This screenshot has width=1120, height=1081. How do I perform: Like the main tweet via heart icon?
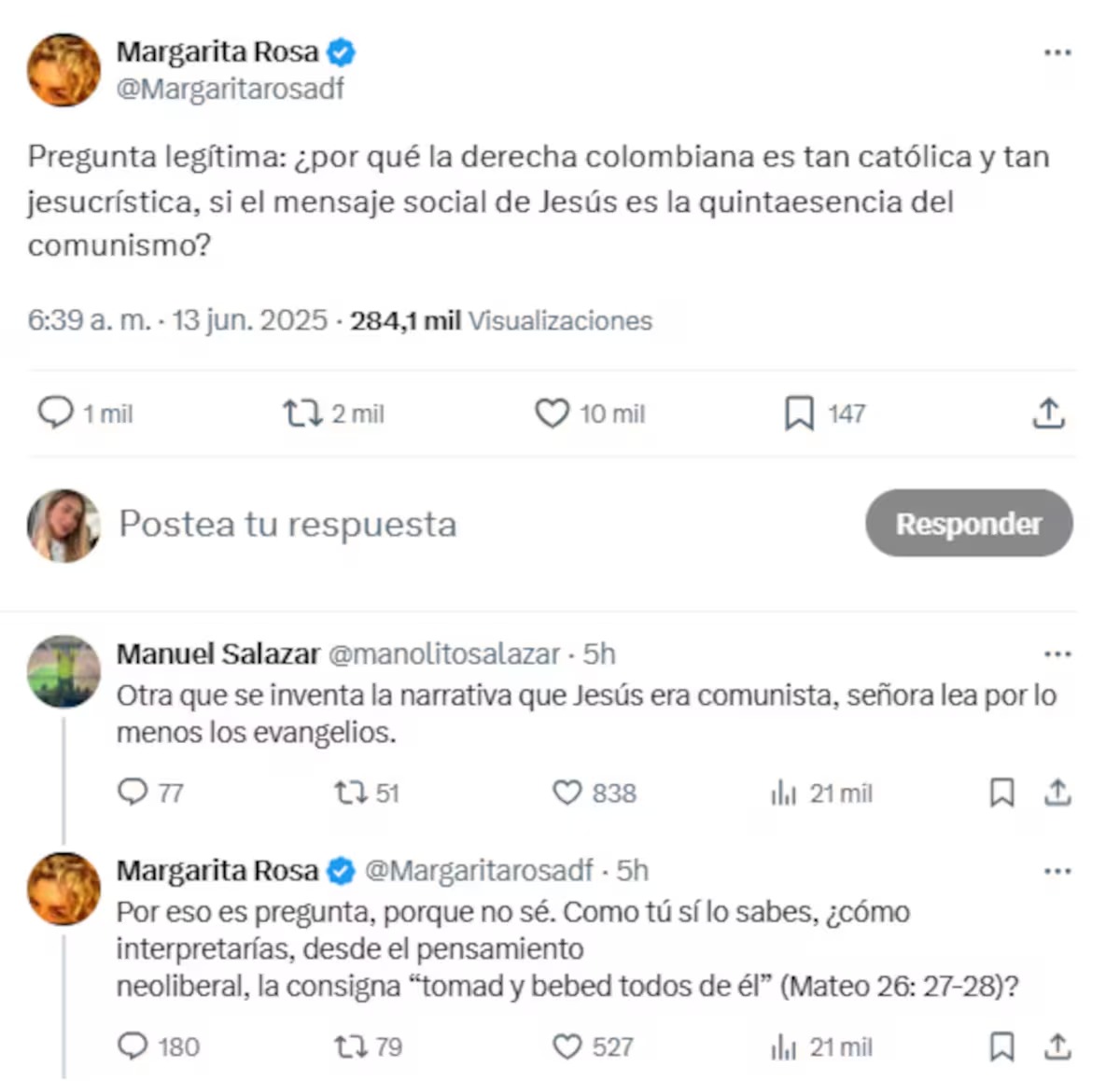coord(553,413)
